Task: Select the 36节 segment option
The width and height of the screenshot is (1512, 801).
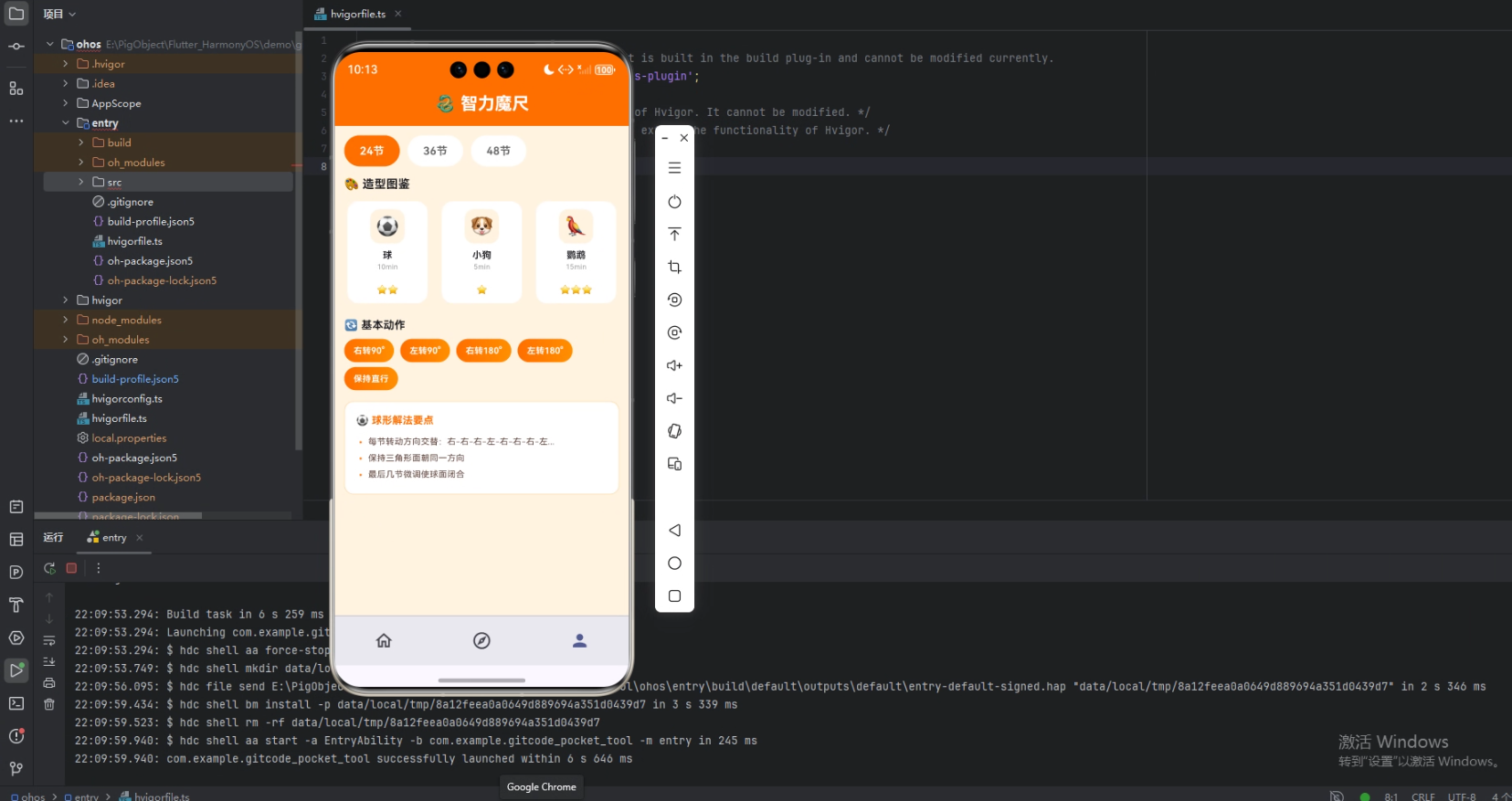Action: tap(435, 151)
